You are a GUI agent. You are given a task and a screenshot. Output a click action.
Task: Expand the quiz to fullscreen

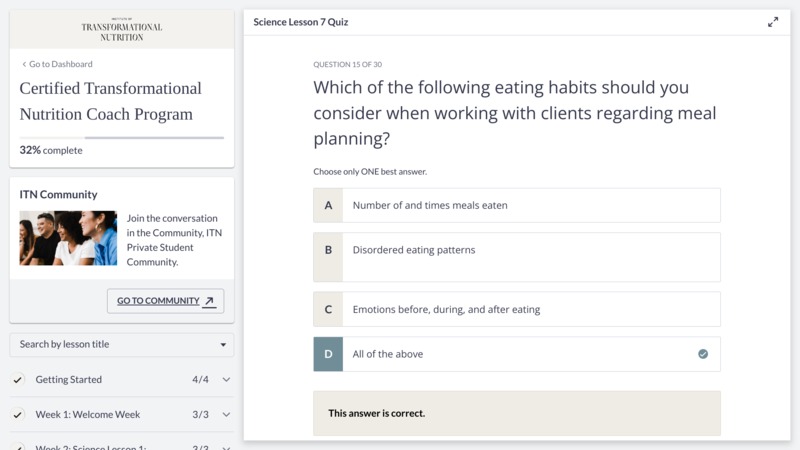773,22
